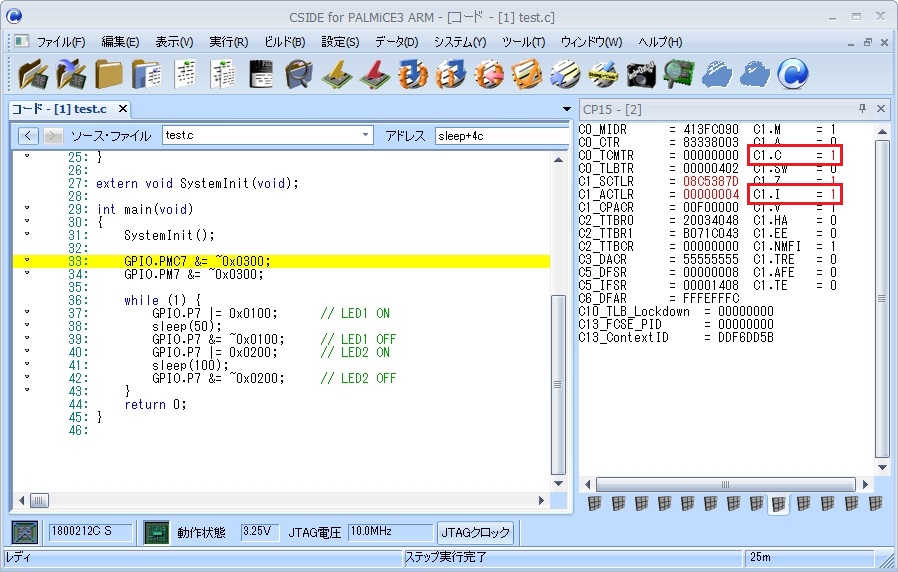The width and height of the screenshot is (898, 572).
Task: Toggle the gutter marker on line 40
Action: [26, 352]
